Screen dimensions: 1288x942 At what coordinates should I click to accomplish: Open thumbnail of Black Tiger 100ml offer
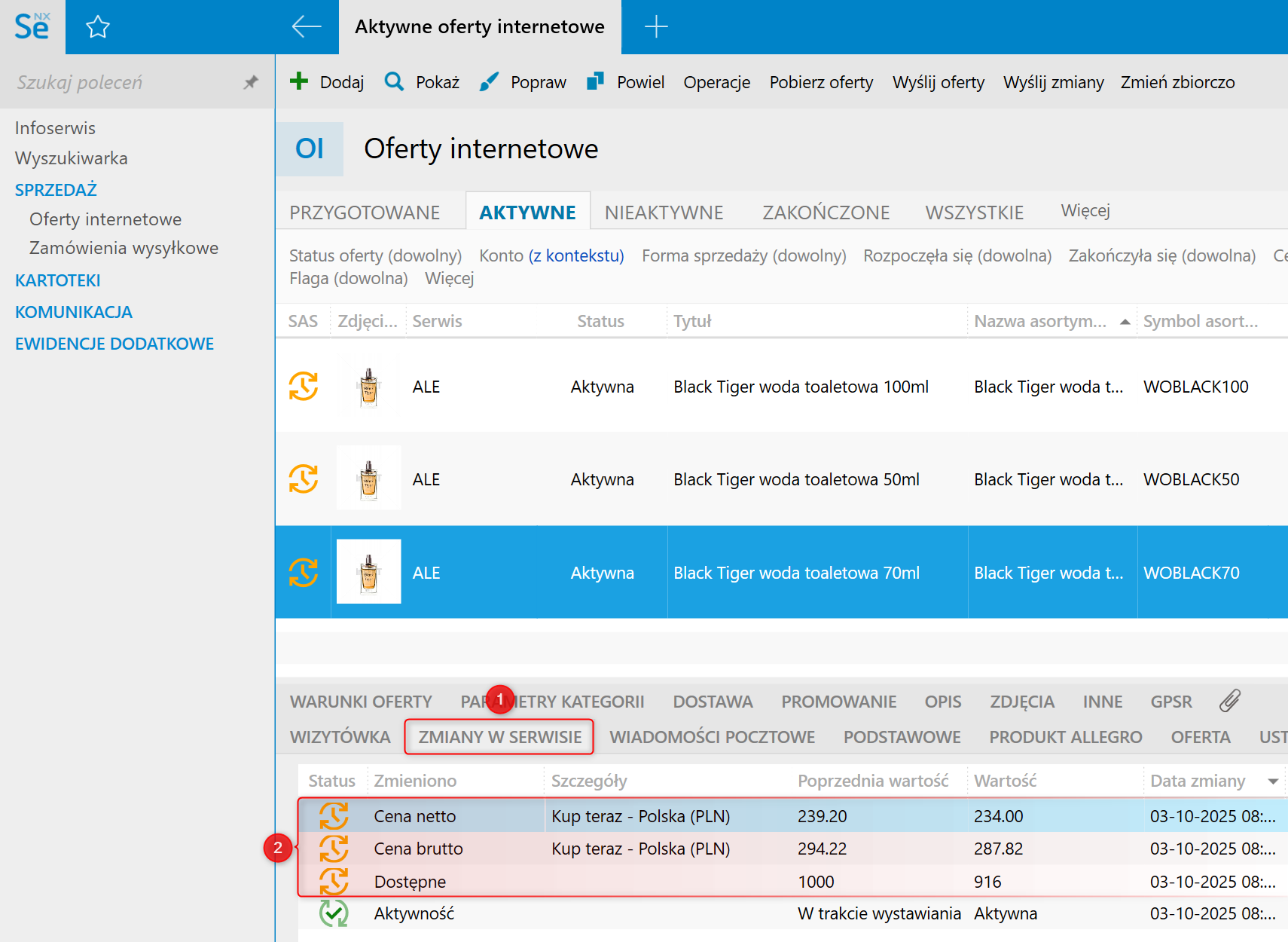tap(369, 386)
